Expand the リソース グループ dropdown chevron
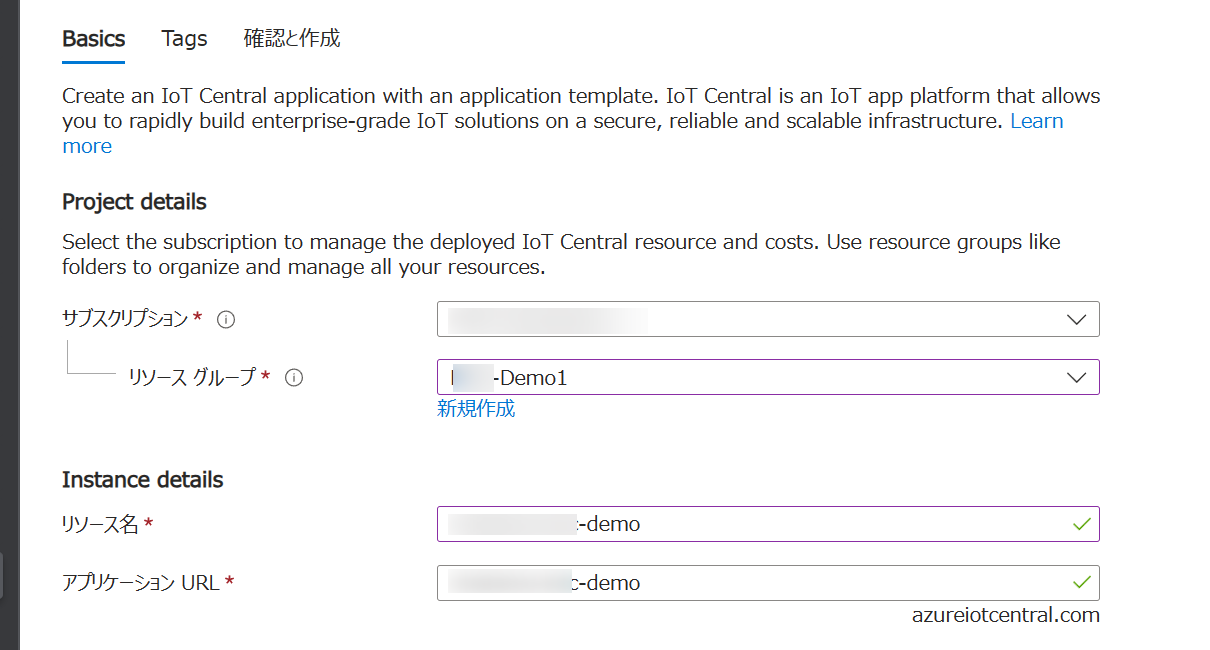The image size is (1210, 650). (1076, 378)
